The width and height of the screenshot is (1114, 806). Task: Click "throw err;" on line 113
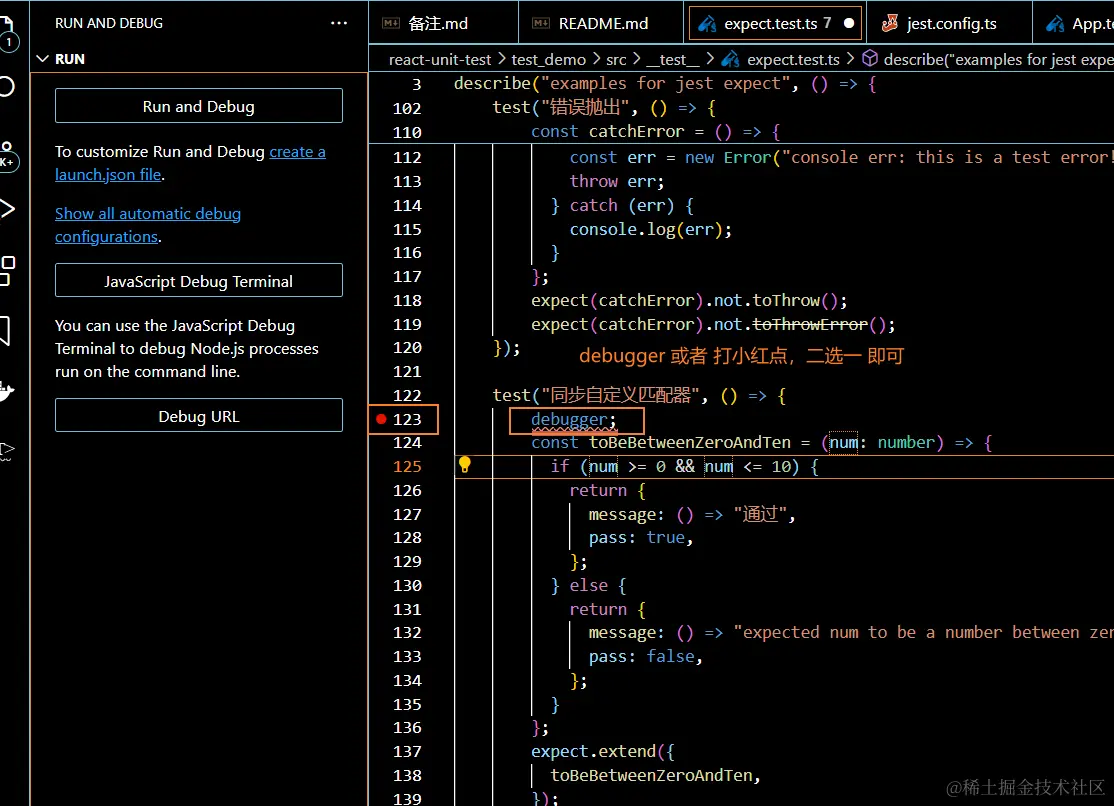[x=617, y=182]
